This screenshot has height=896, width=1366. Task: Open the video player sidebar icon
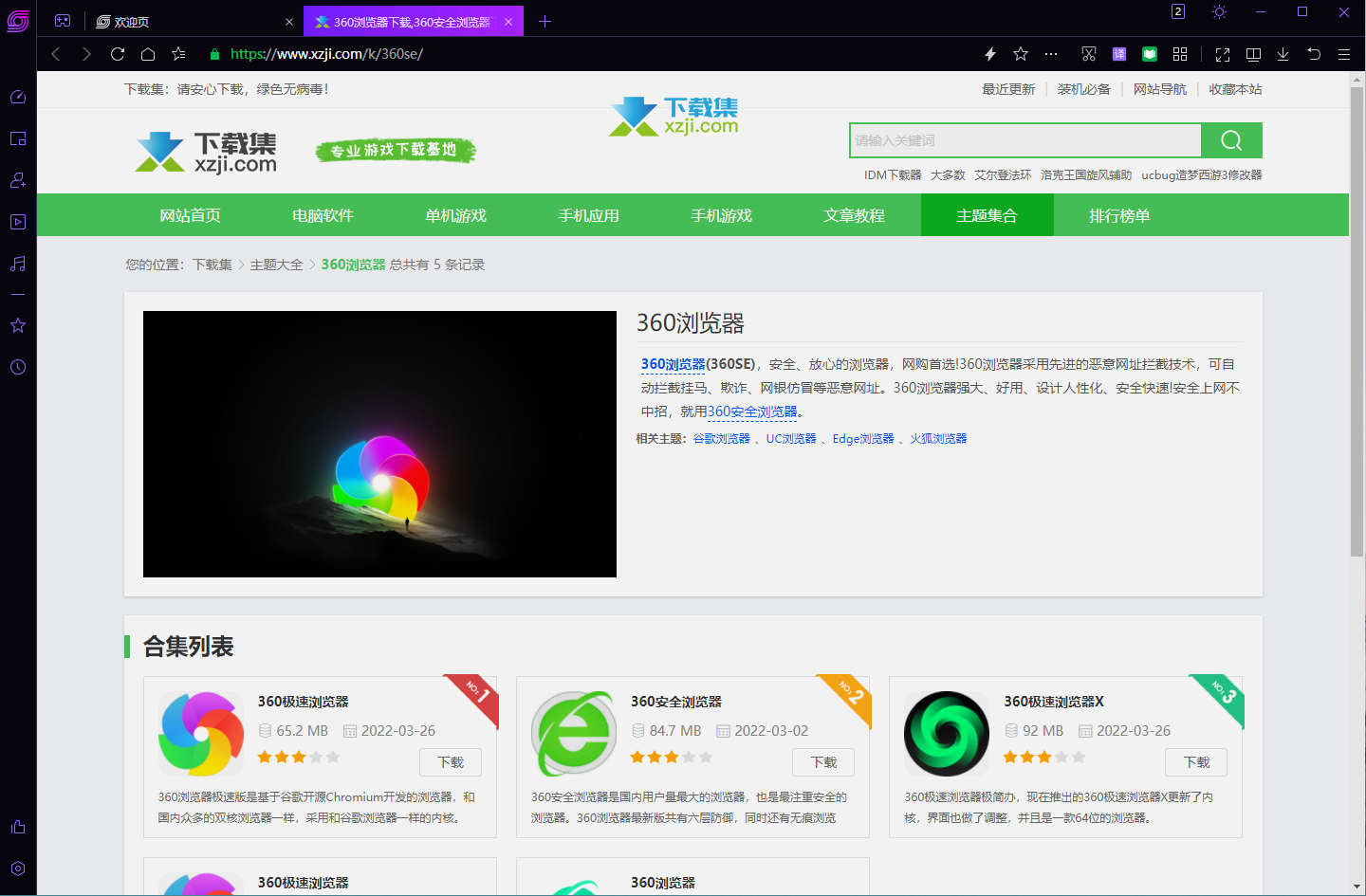click(x=18, y=222)
